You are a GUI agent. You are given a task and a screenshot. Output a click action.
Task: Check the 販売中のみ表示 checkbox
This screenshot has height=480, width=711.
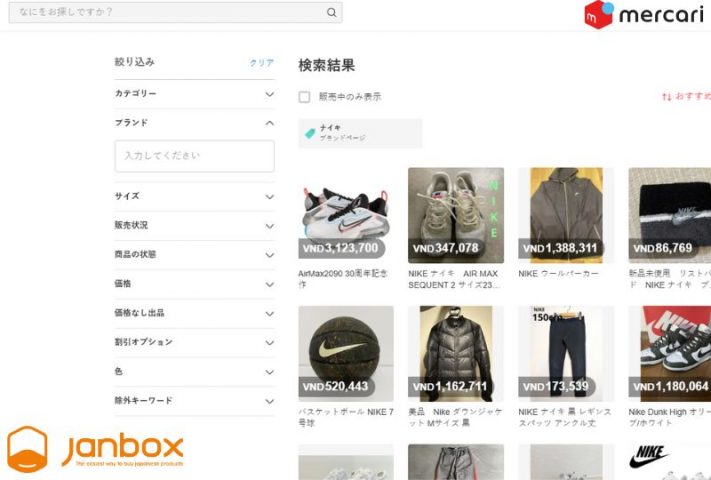tap(305, 97)
